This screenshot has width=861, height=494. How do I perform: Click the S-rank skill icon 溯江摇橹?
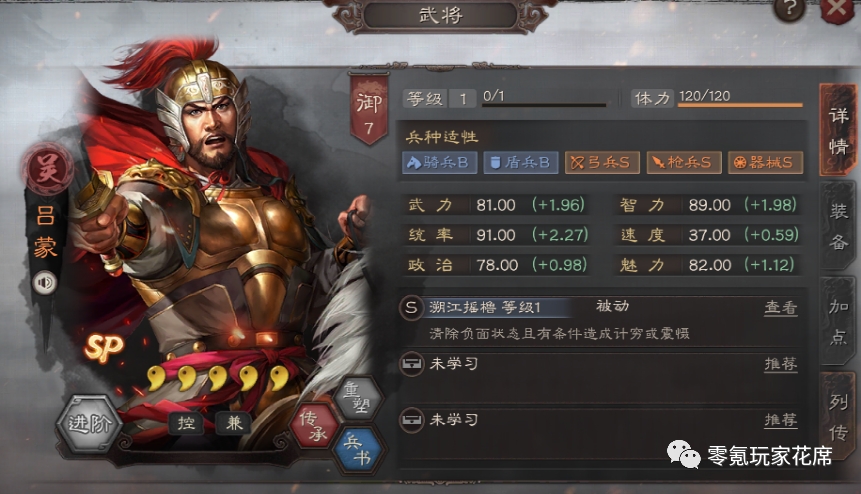coord(411,307)
